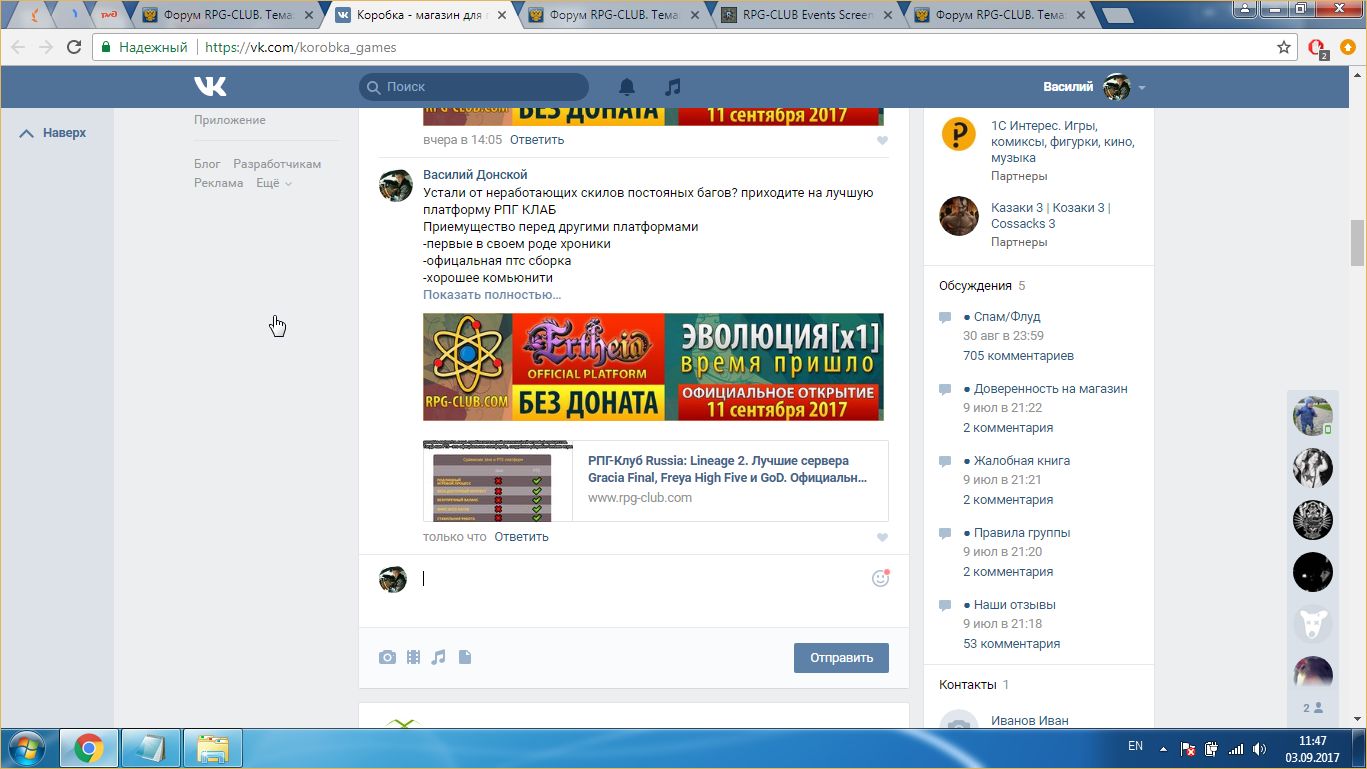Open the Обсуждения section header
The width and height of the screenshot is (1367, 769).
click(x=975, y=286)
